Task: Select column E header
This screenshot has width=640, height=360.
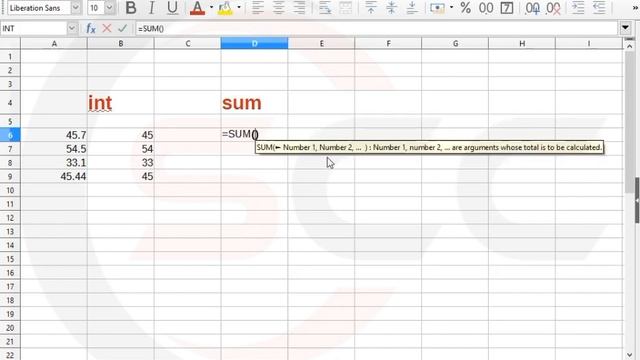Action: (321, 43)
